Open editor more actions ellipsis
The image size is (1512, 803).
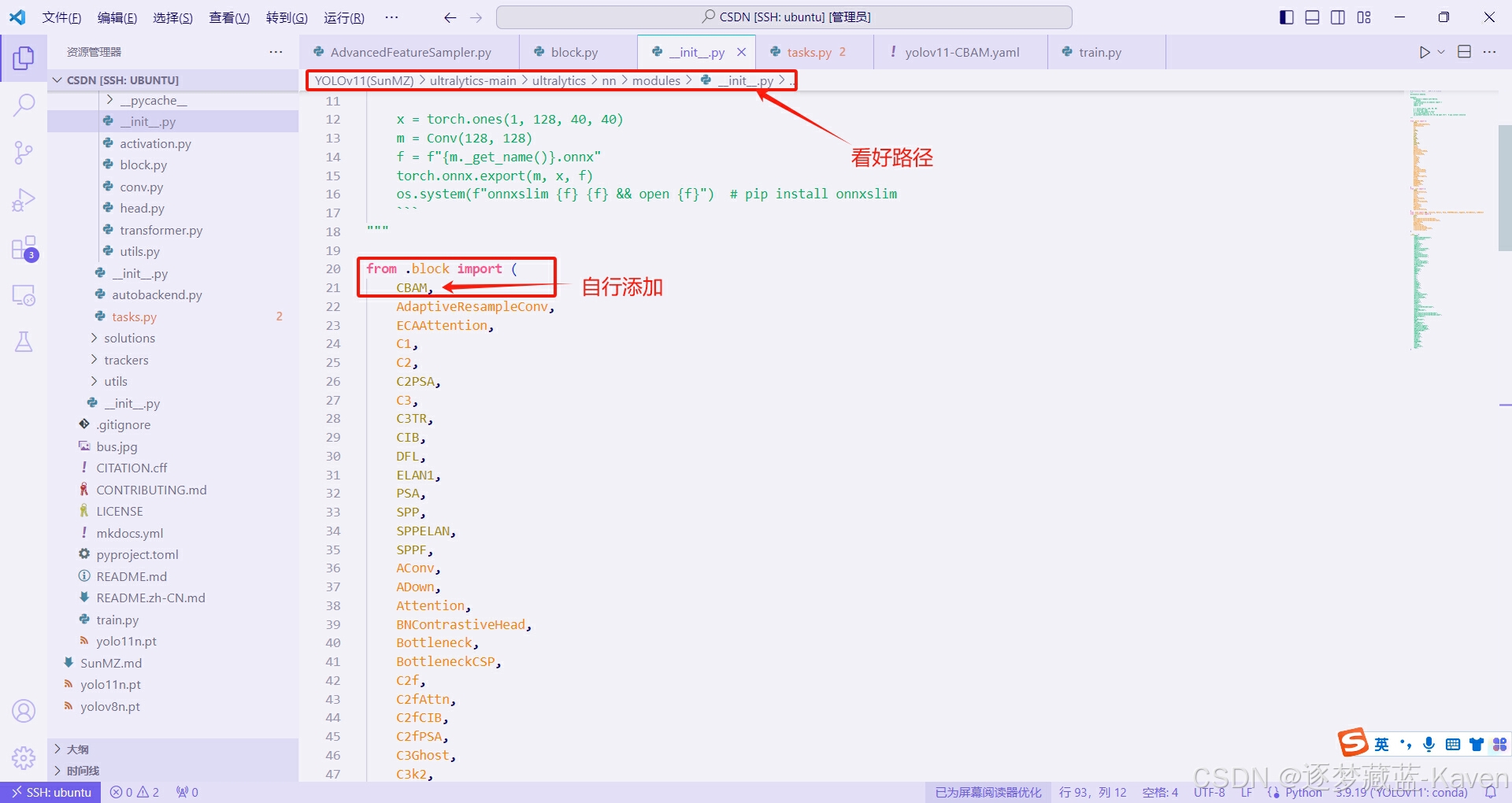(1489, 52)
